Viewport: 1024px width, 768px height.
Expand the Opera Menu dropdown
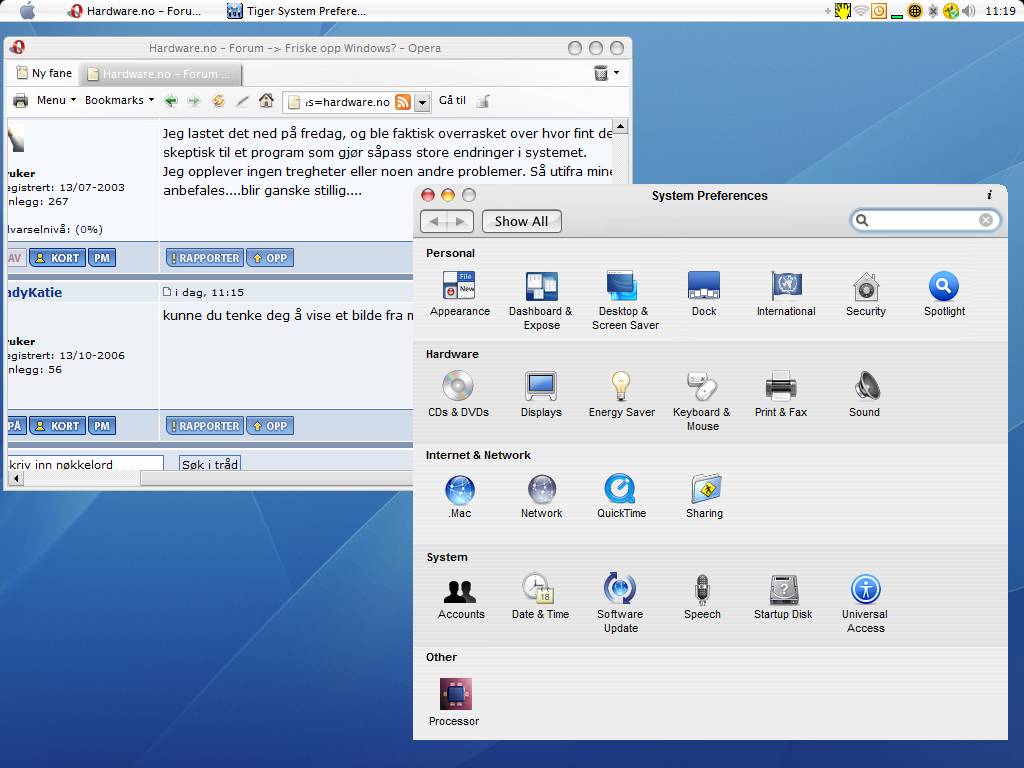[x=56, y=101]
